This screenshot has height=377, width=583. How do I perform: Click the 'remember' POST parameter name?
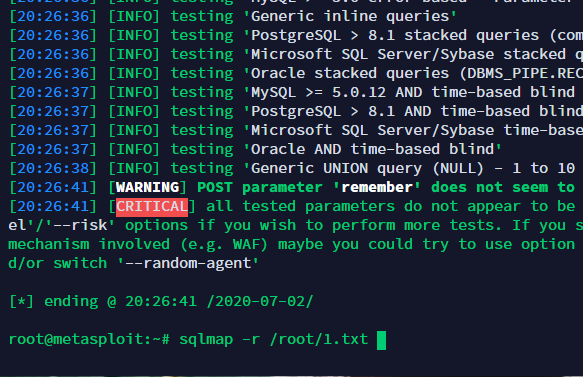pos(377,187)
